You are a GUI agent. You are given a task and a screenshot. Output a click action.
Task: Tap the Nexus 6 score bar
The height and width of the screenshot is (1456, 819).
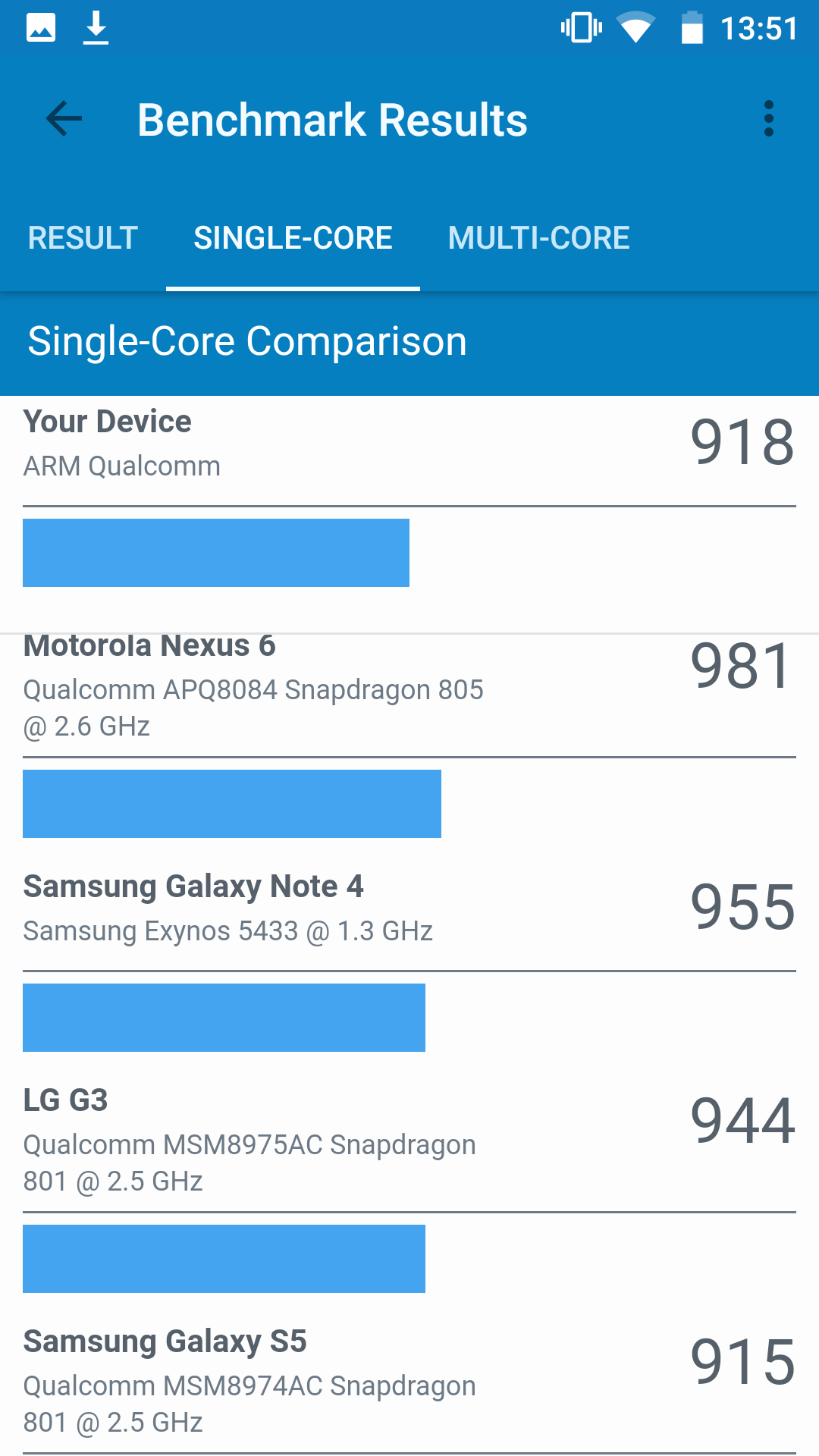(x=232, y=804)
